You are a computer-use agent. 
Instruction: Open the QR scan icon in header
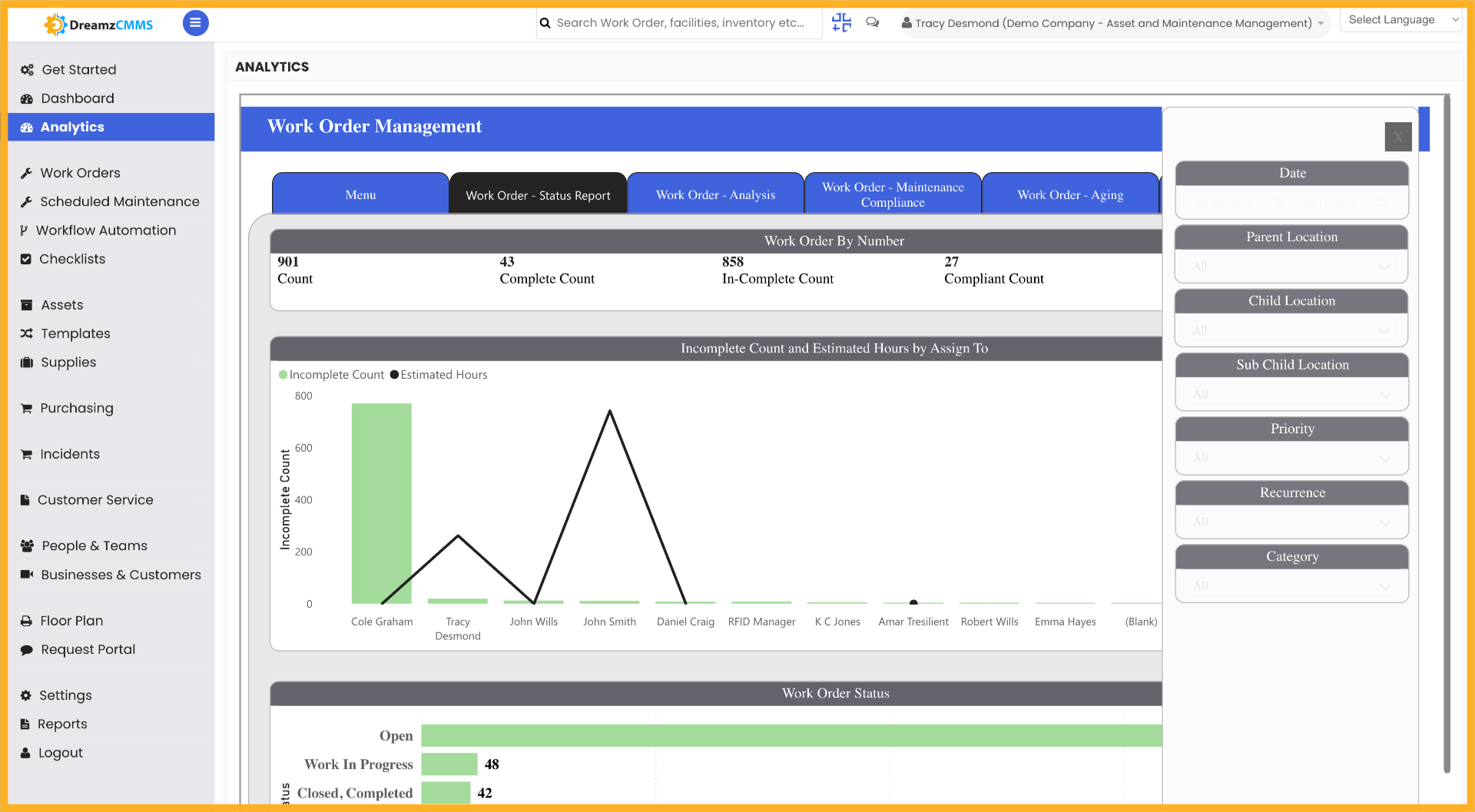tap(841, 22)
